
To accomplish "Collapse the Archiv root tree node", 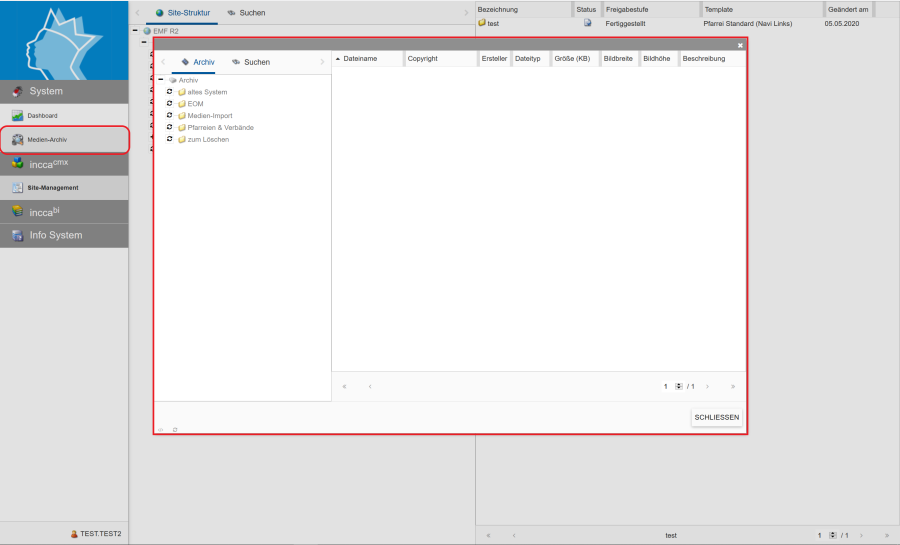I will (160, 80).
